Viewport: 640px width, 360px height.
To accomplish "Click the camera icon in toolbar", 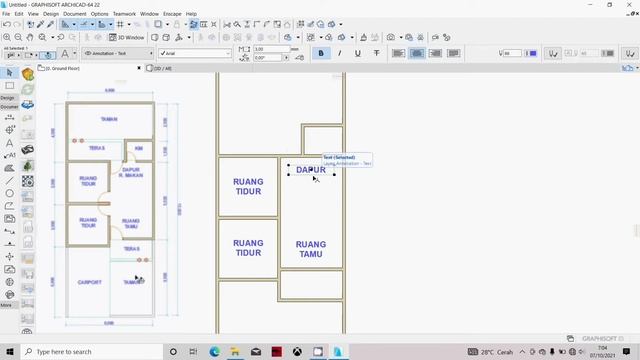I will [391, 38].
